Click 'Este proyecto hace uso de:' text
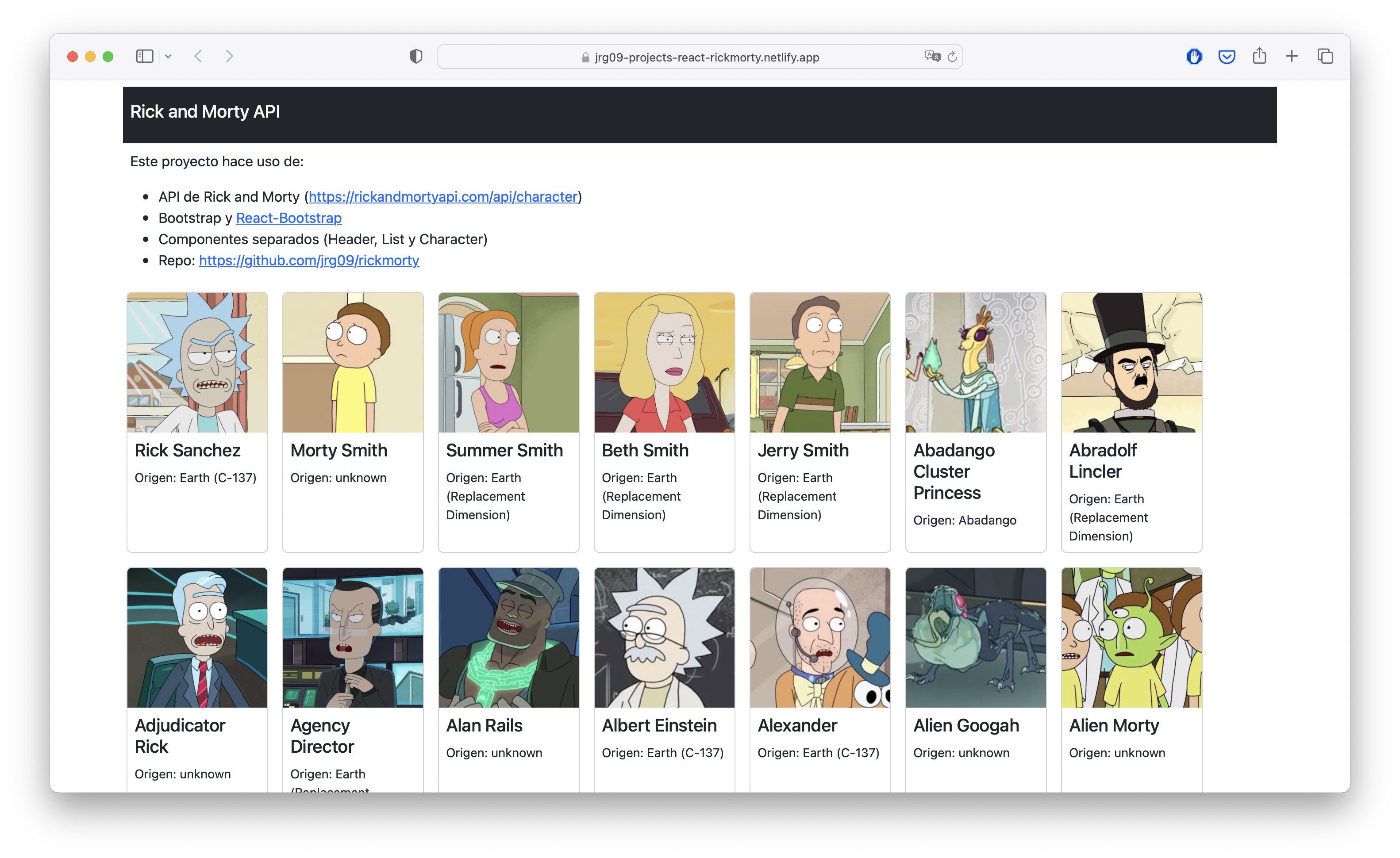This screenshot has height=858, width=1400. coord(216,161)
